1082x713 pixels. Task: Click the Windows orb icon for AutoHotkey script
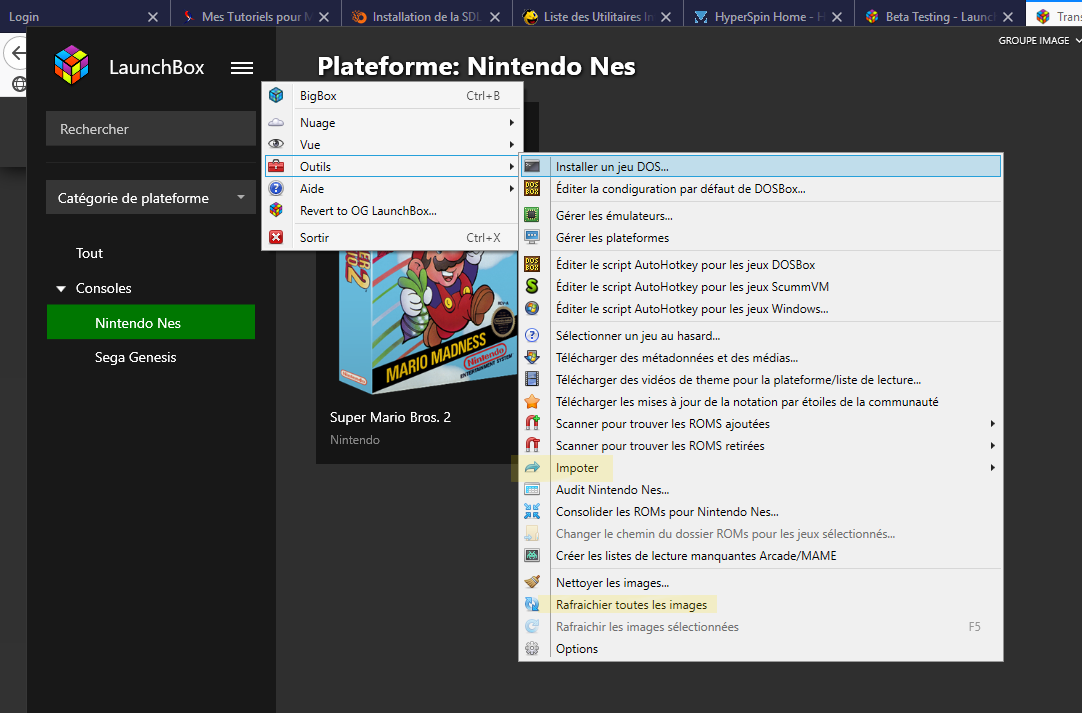pos(532,309)
